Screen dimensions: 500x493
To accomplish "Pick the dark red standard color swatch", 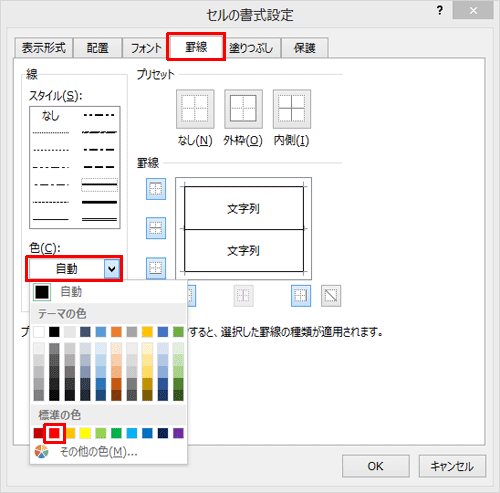I will pyautogui.click(x=39, y=433).
